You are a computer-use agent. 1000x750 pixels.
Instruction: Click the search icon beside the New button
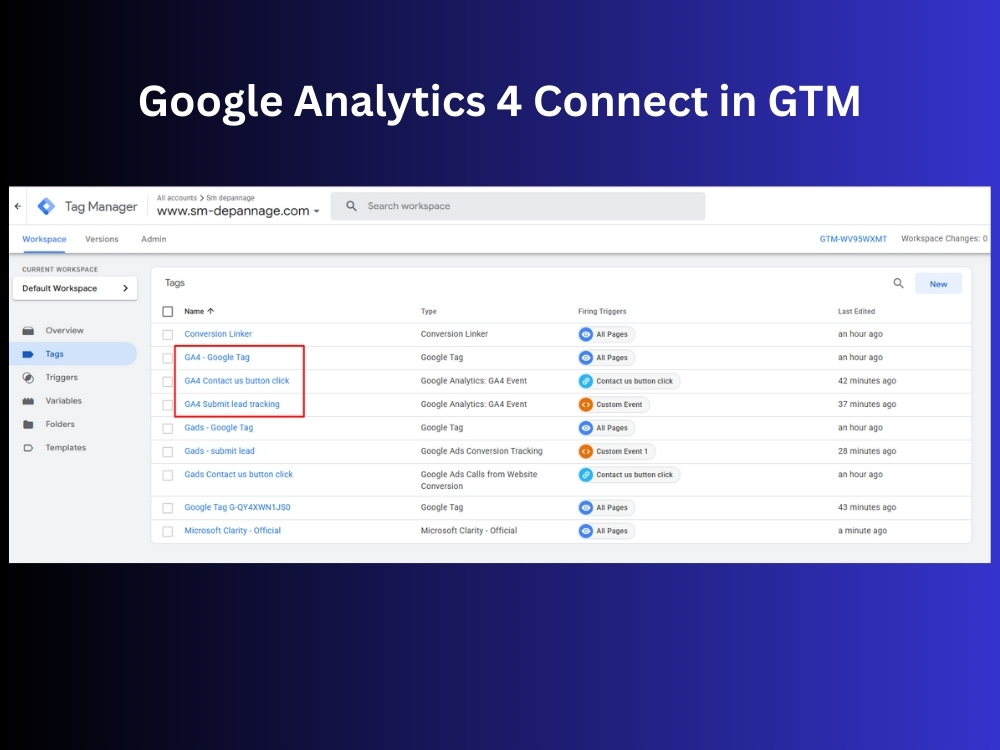898,283
